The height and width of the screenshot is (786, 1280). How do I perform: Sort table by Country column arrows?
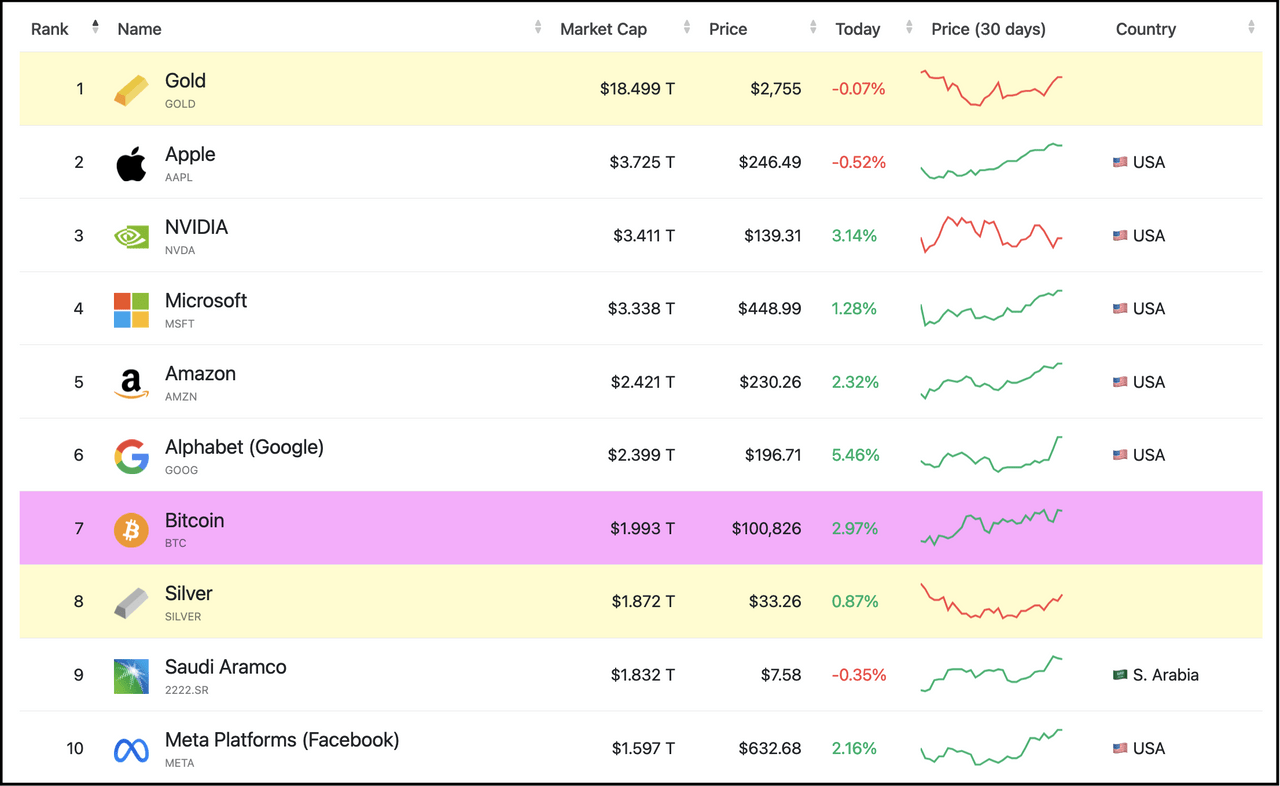[1251, 27]
